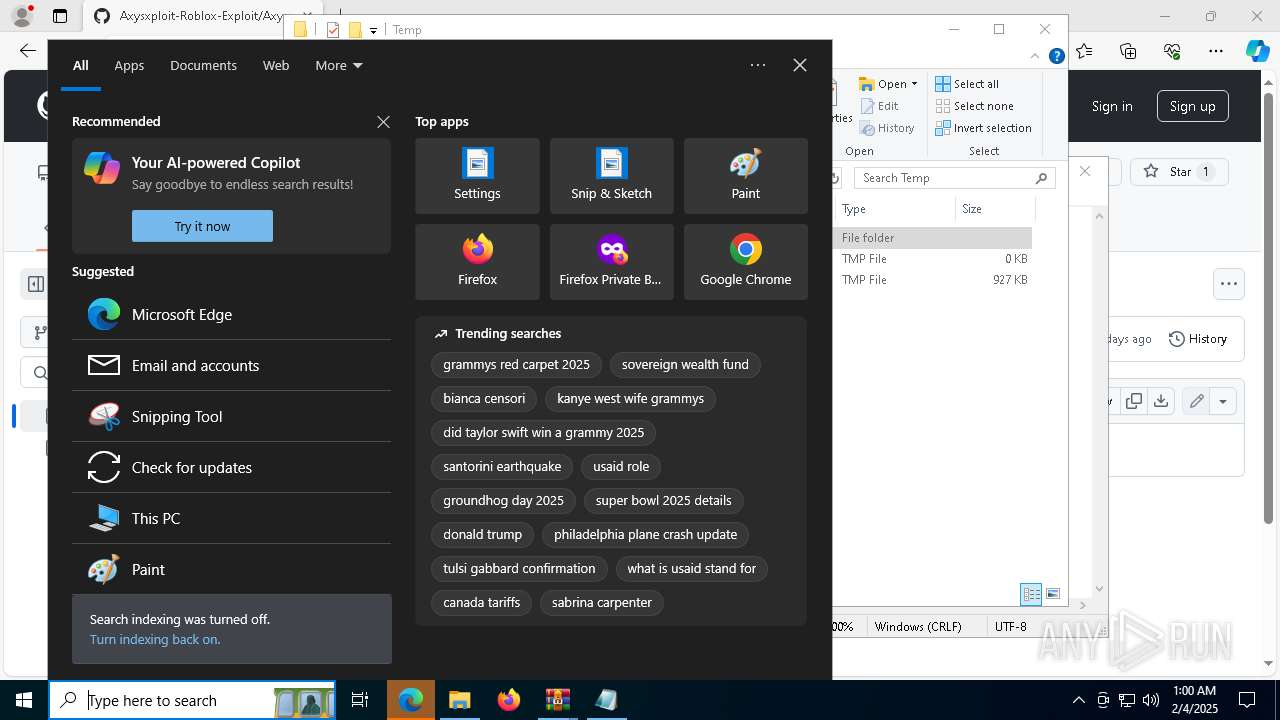Open Explorer help question mark icon

point(1056,57)
